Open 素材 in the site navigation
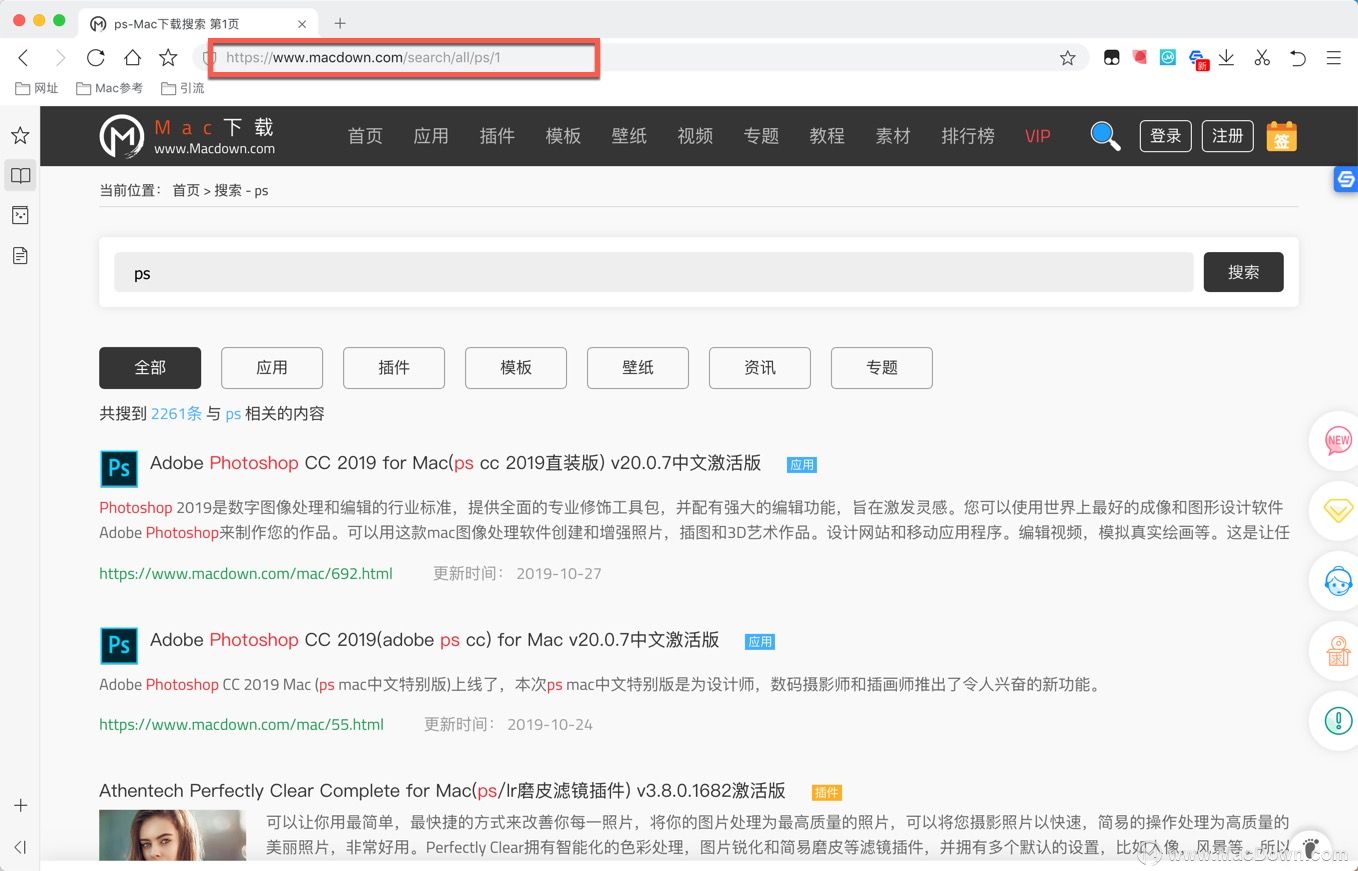The width and height of the screenshot is (1358, 871). [x=893, y=136]
